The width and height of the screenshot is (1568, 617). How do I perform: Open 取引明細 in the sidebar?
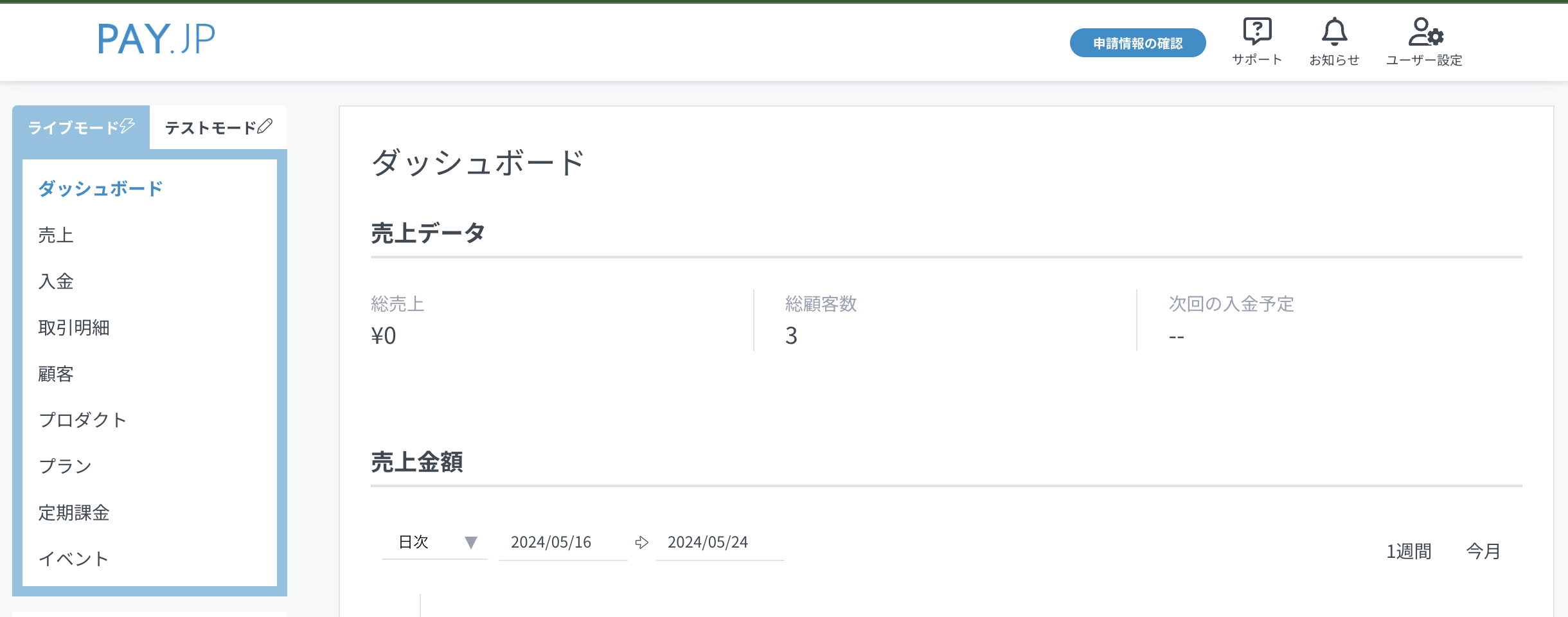tap(74, 328)
